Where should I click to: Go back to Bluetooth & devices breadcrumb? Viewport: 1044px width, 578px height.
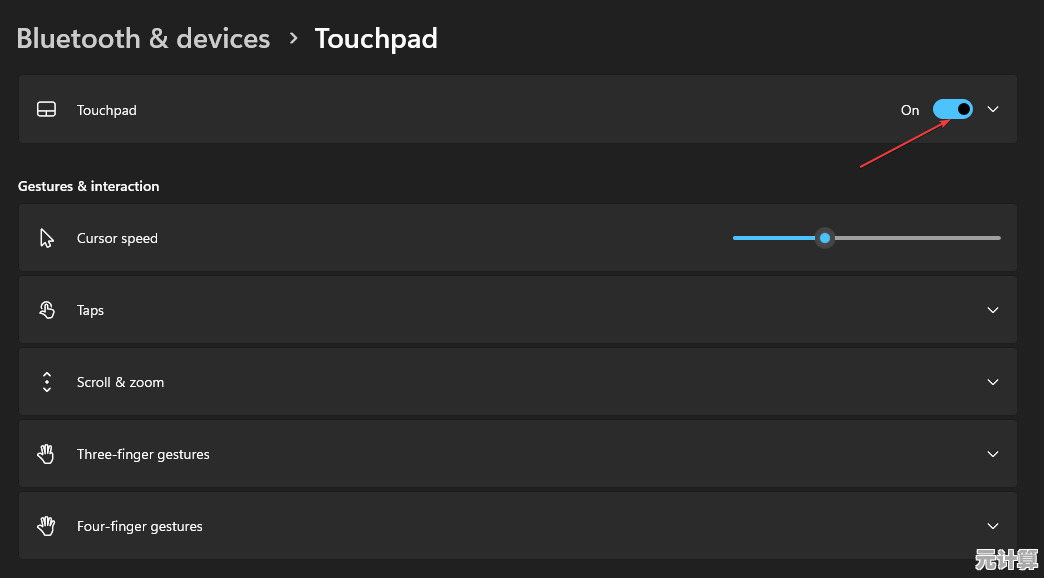coord(143,39)
